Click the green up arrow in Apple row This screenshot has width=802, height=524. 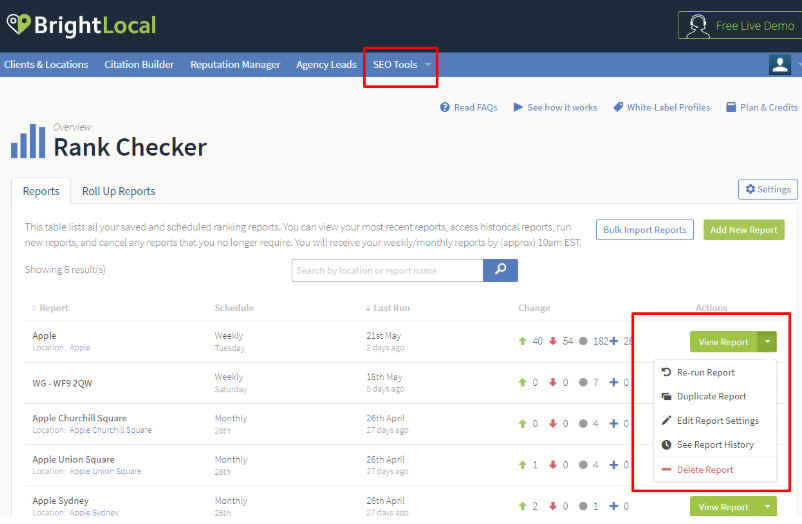click(x=522, y=341)
